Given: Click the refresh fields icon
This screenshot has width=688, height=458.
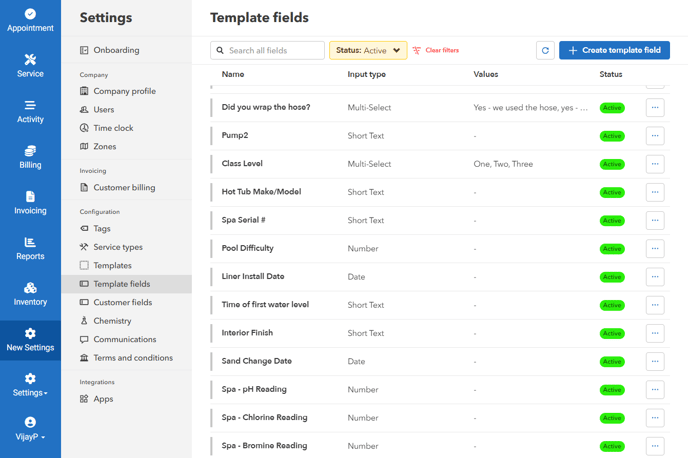Looking at the screenshot, I should 545,50.
